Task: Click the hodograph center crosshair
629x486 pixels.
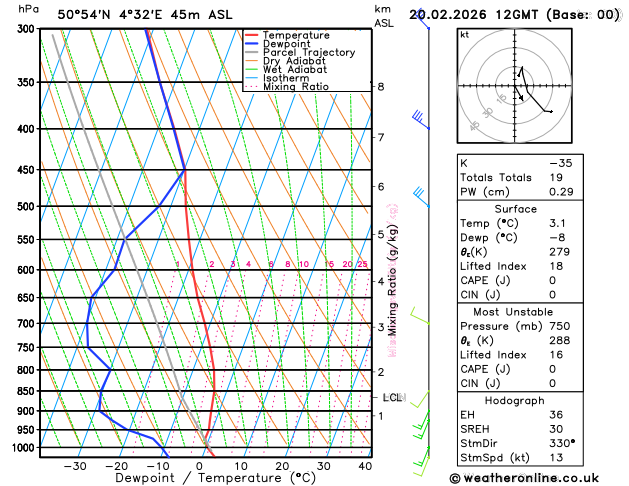Action: [x=515, y=86]
